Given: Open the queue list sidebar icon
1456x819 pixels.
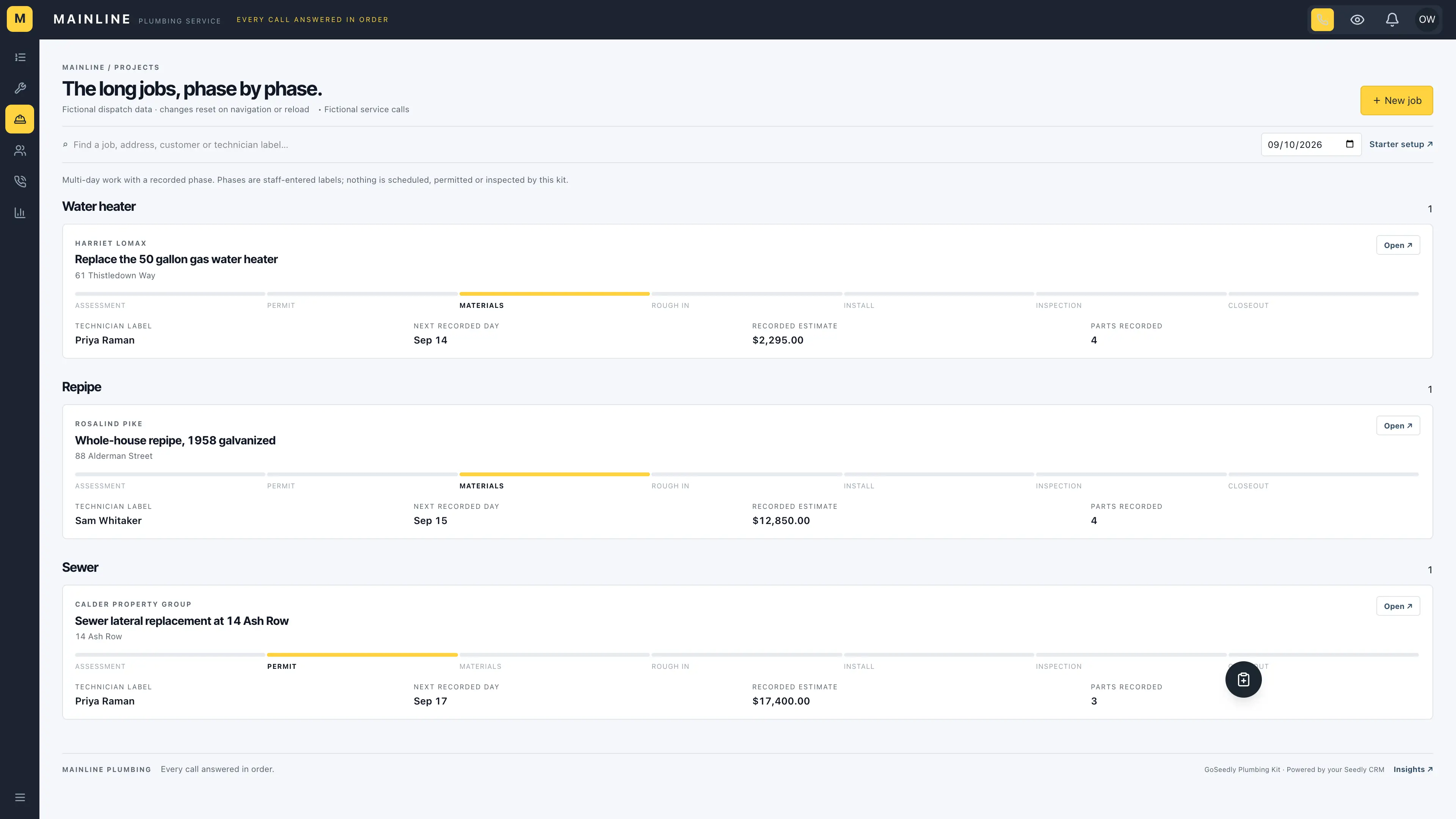Looking at the screenshot, I should (x=20, y=57).
